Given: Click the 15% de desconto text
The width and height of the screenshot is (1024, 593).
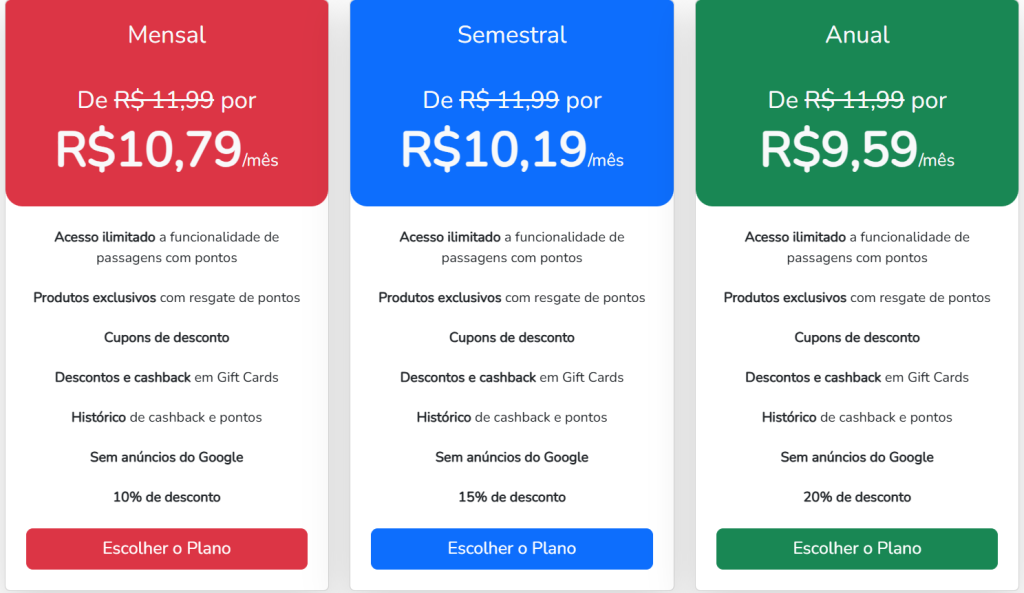Looking at the screenshot, I should 511,497.
